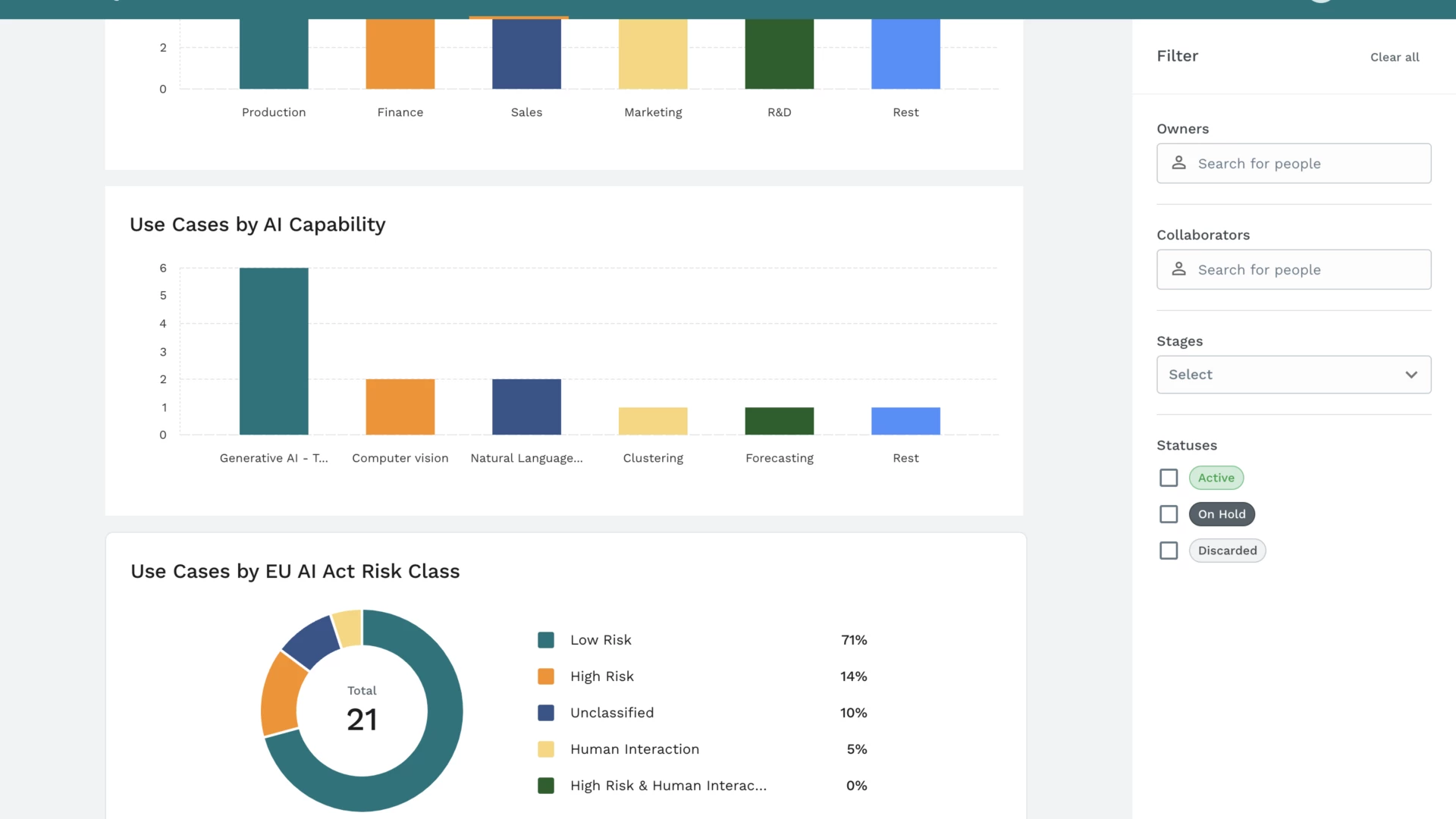This screenshot has width=1456, height=819.
Task: Drag the Stages Select dropdown control
Action: point(1293,374)
